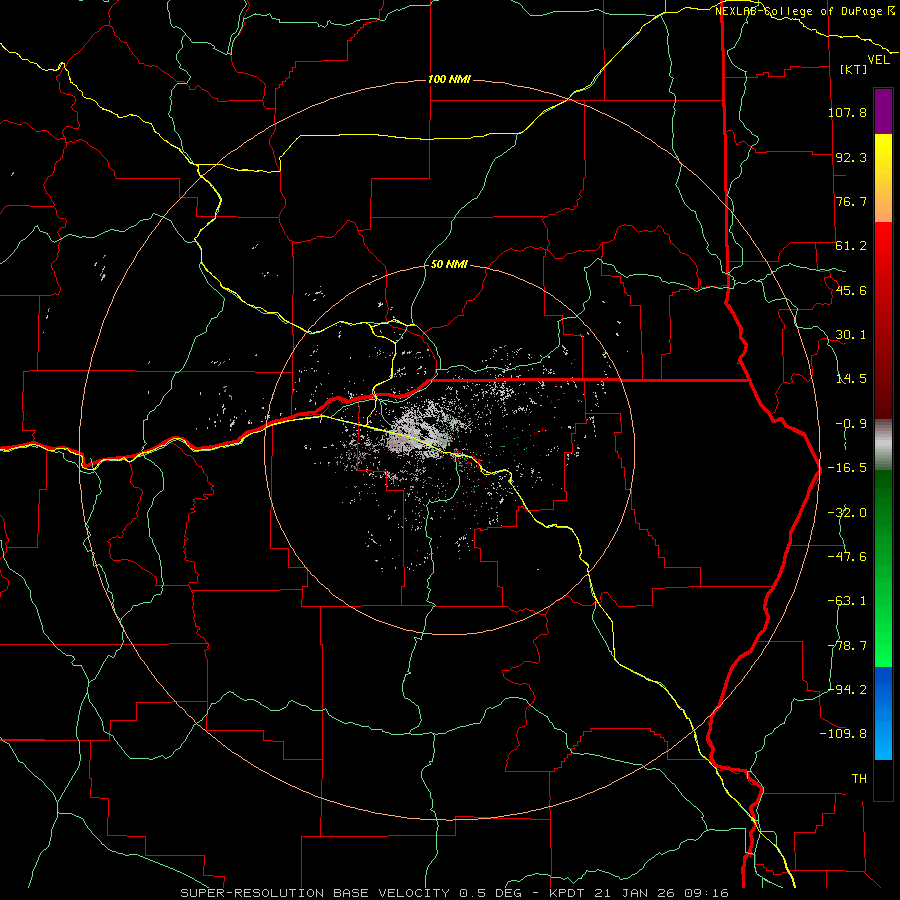Click the 100 NMI range ring label

point(449,79)
